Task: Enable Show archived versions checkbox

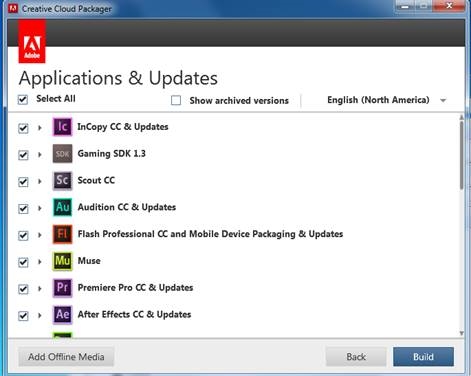Action: pyautogui.click(x=176, y=100)
